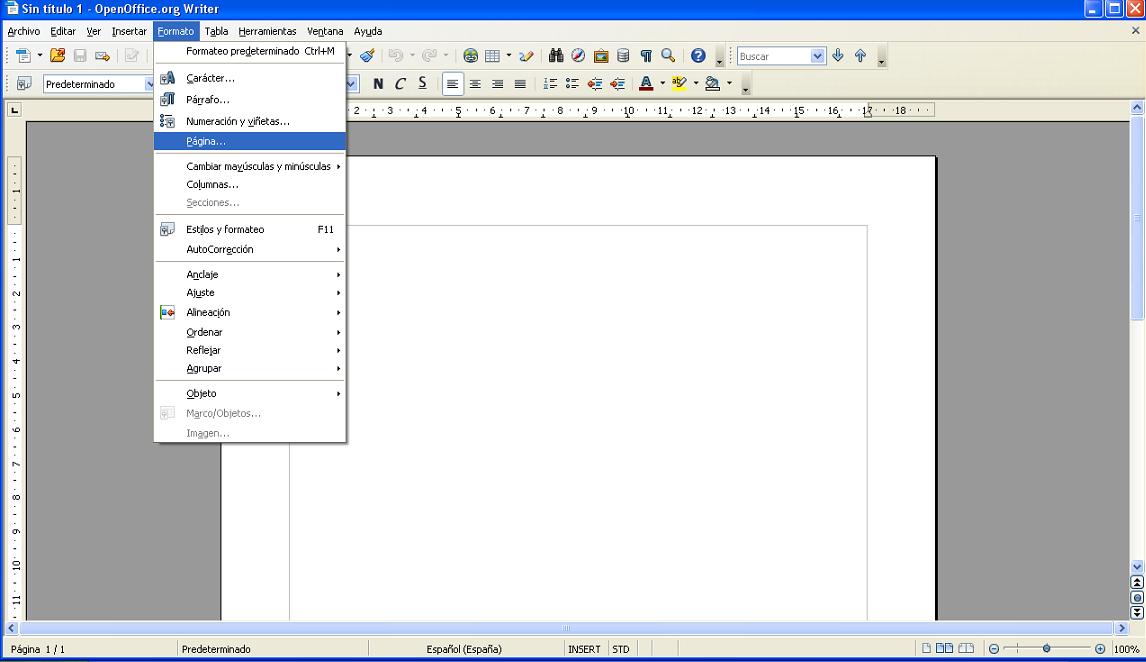Click the bulleted list icon
This screenshot has height=662, width=1146.
point(572,84)
